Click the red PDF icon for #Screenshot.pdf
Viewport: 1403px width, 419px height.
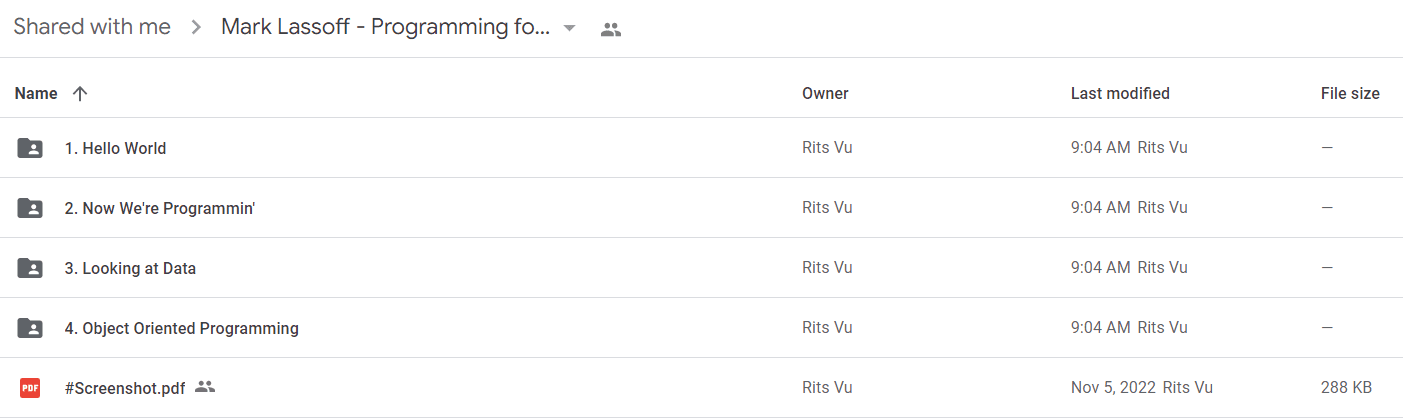(30, 388)
